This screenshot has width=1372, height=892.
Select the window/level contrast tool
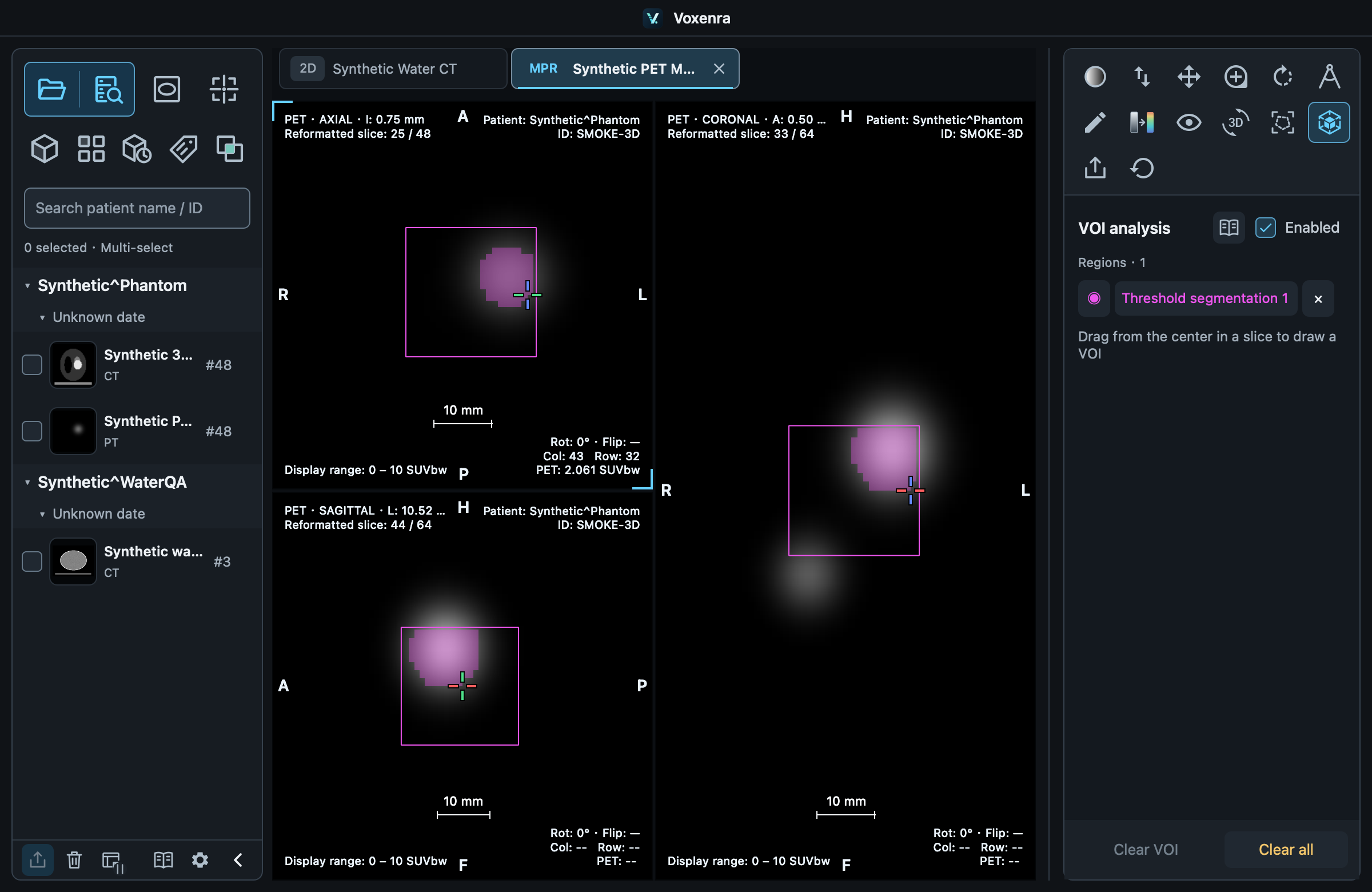pyautogui.click(x=1095, y=77)
